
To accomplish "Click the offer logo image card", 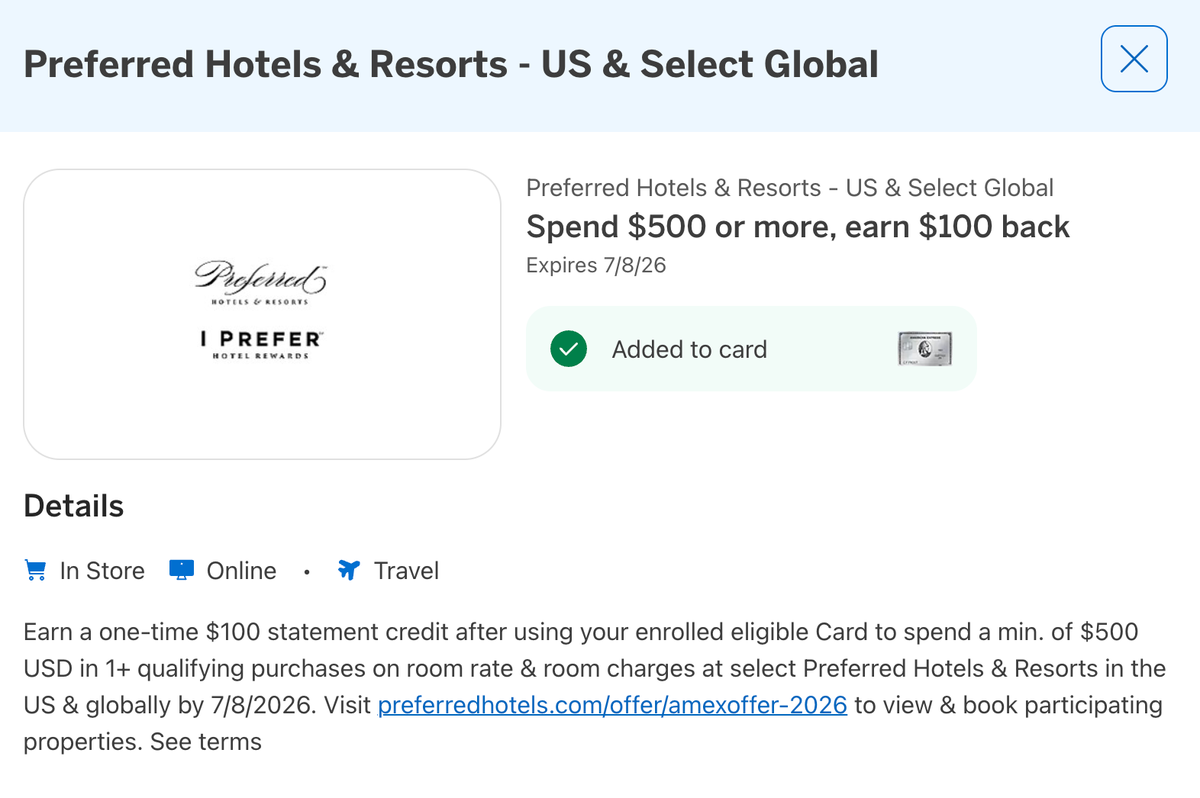I will coord(262,314).
